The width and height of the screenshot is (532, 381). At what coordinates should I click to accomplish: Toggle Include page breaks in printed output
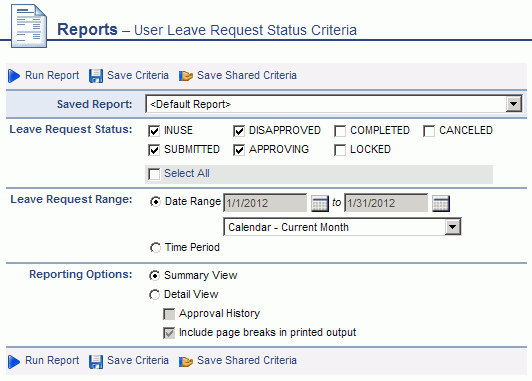point(169,333)
